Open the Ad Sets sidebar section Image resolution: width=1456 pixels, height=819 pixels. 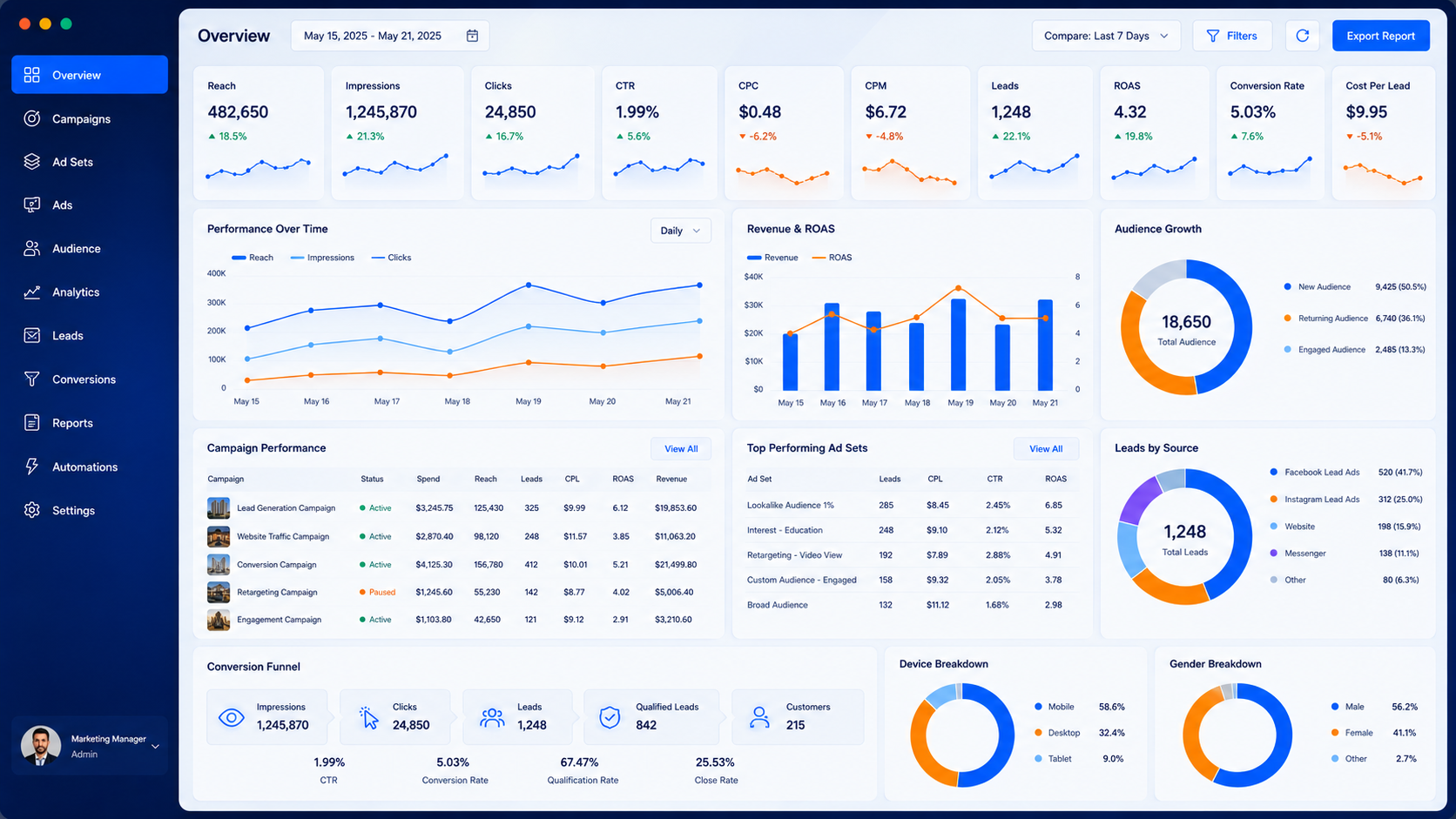(x=90, y=162)
